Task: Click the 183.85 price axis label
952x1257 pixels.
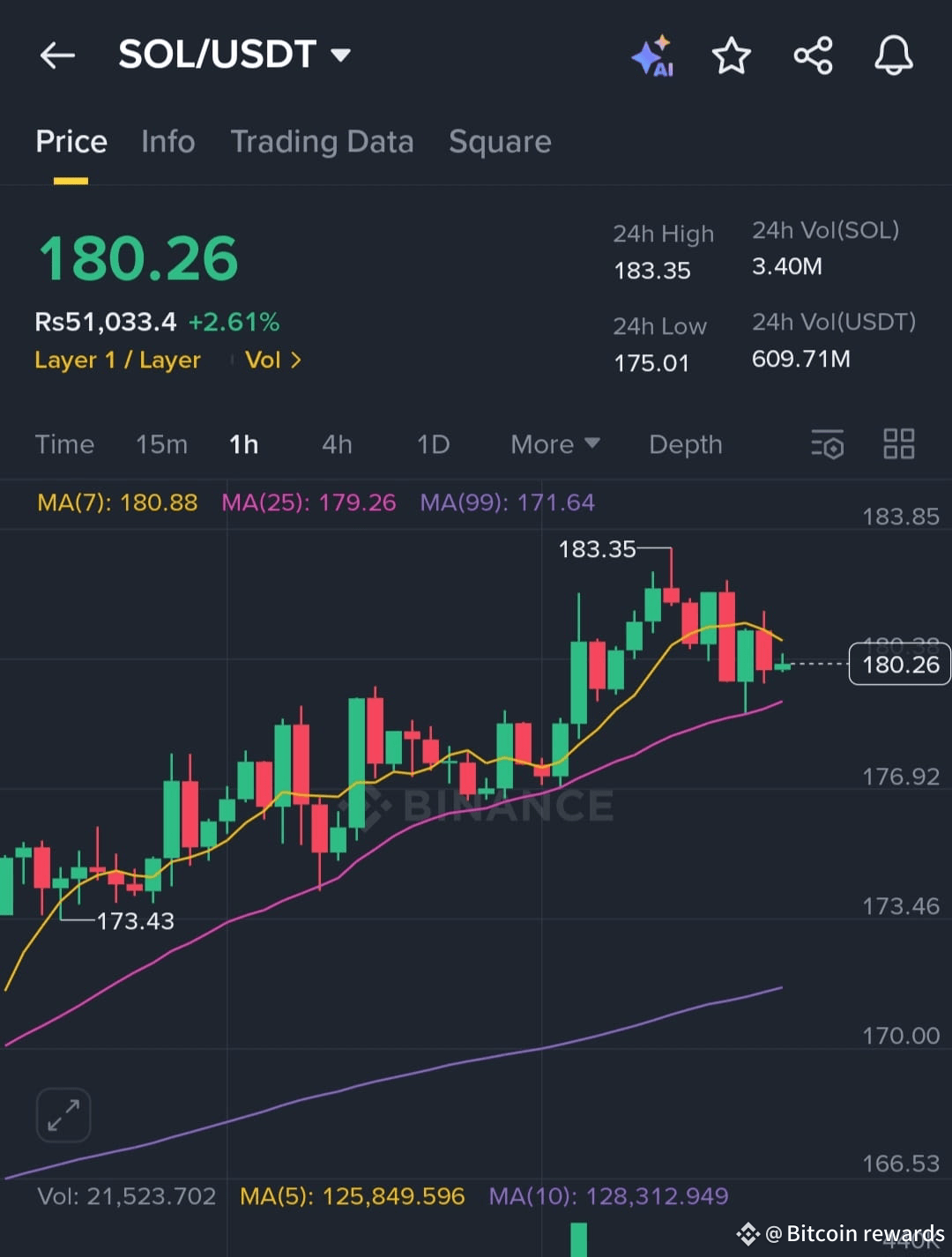Action: [901, 517]
